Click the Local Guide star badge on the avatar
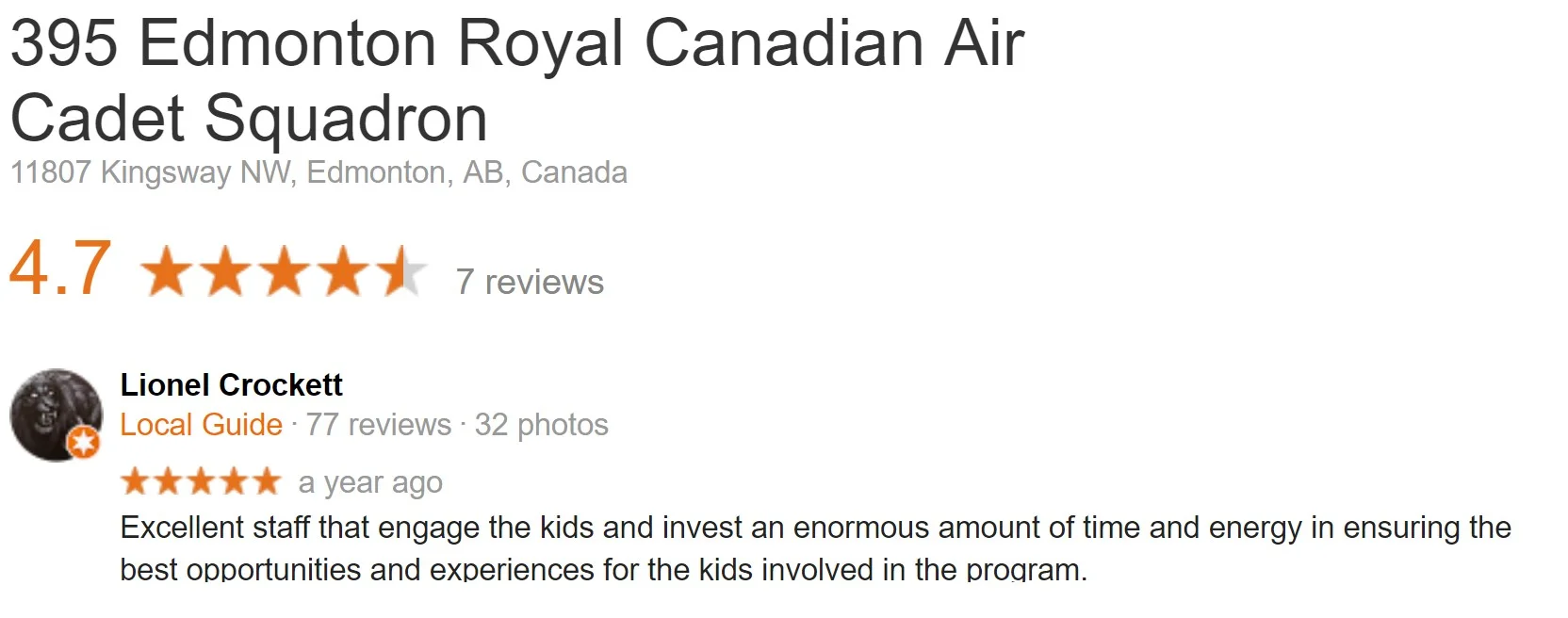The image size is (1568, 618). pos(85,441)
